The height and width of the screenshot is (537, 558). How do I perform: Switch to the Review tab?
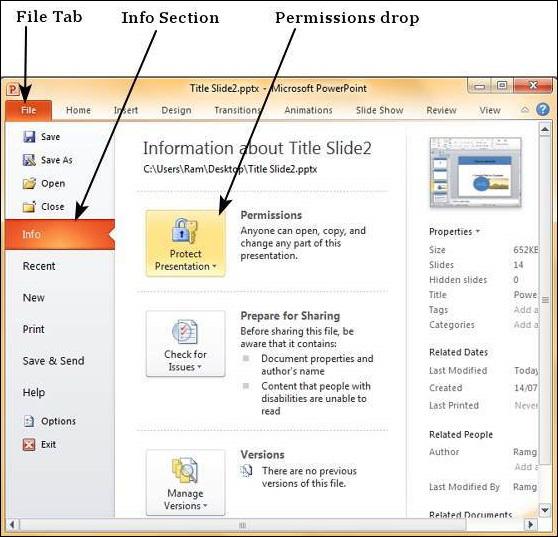(441, 110)
